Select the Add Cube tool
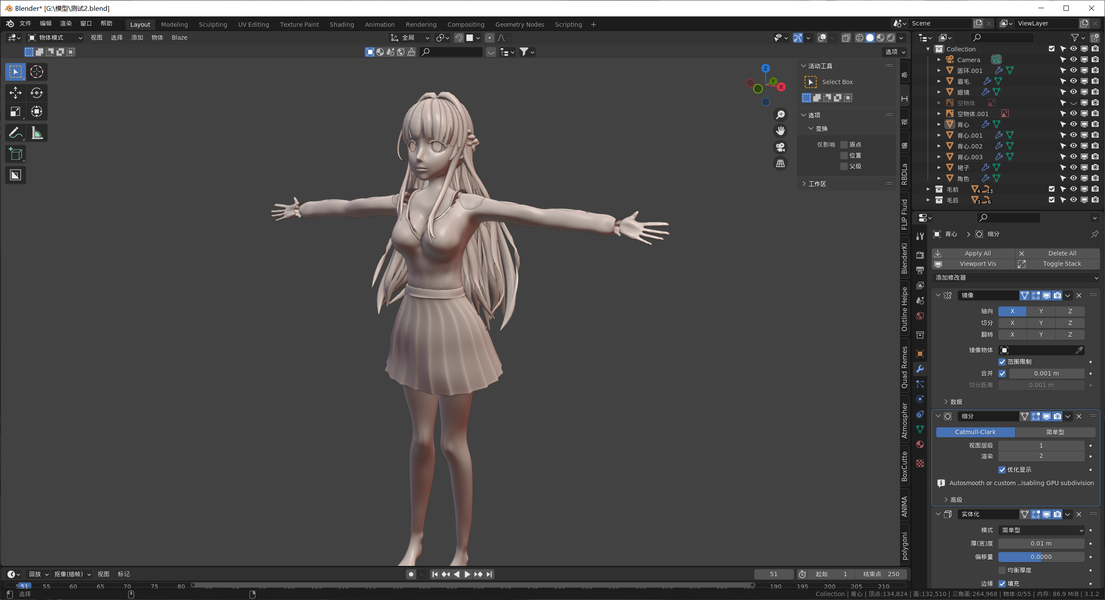Viewport: 1105px width, 600px height. click(x=16, y=154)
